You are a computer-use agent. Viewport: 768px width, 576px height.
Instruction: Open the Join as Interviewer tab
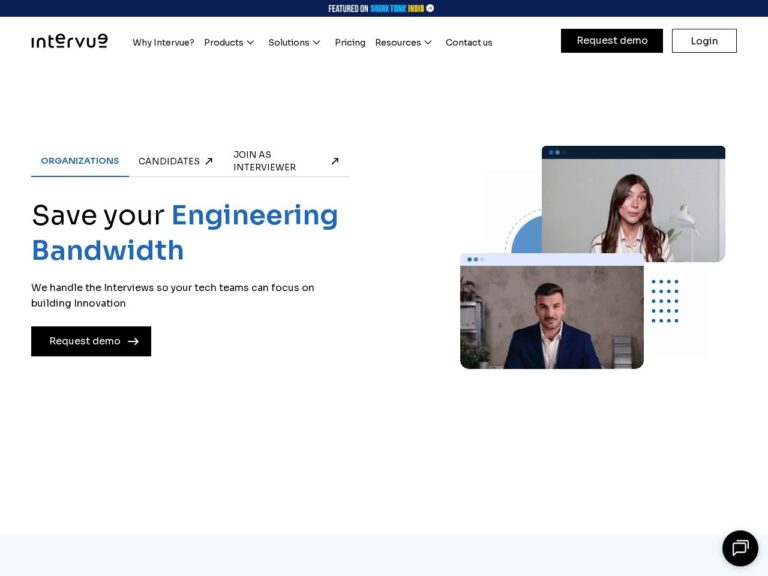pyautogui.click(x=265, y=161)
